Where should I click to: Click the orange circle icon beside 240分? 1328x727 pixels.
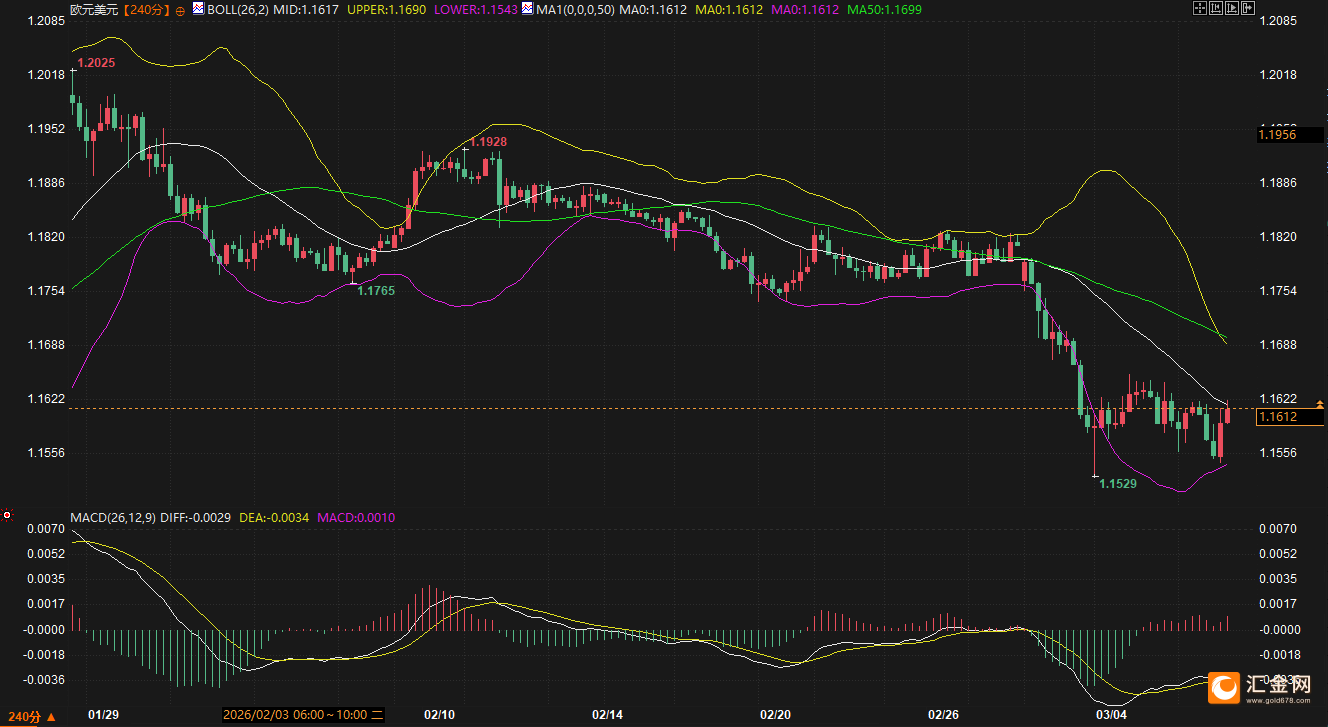pos(179,10)
